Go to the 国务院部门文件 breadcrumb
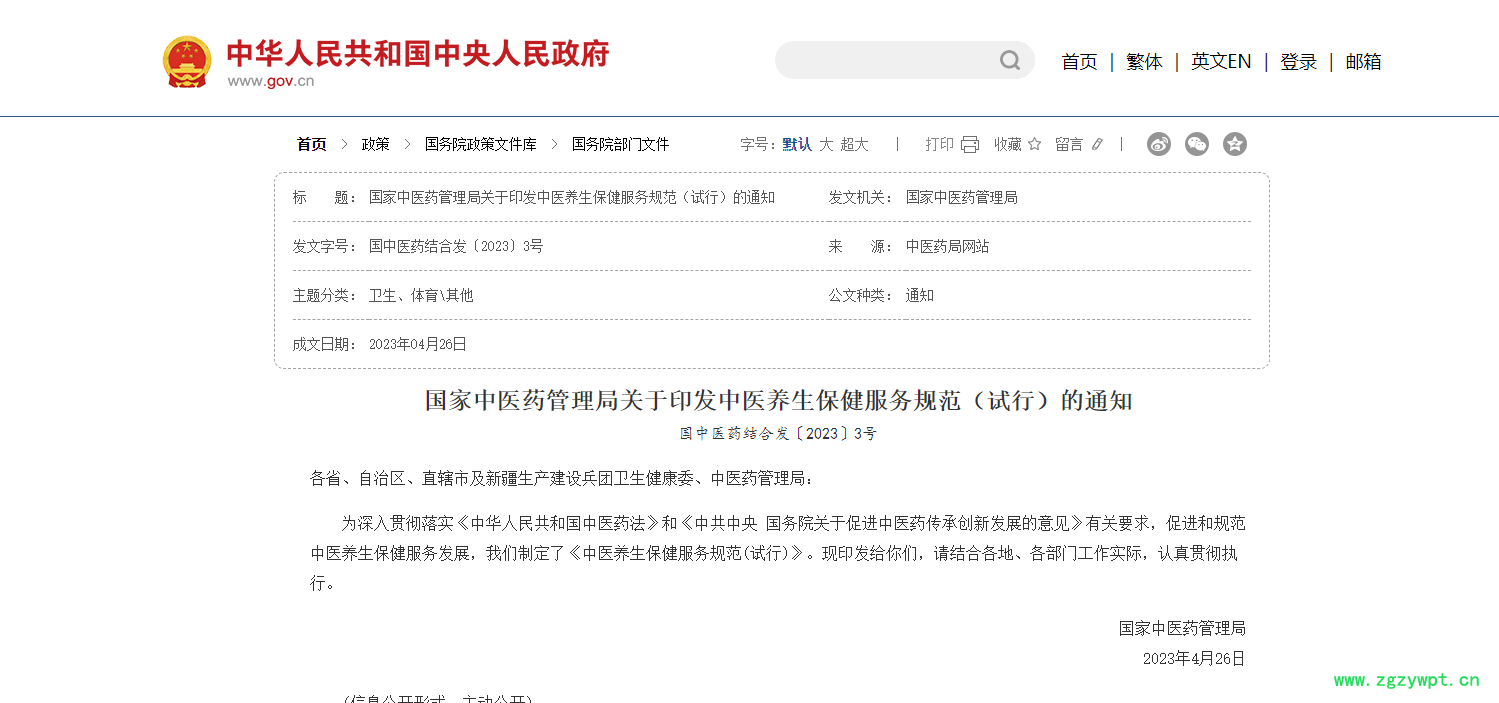Image resolution: width=1499 pixels, height=703 pixels. point(620,145)
